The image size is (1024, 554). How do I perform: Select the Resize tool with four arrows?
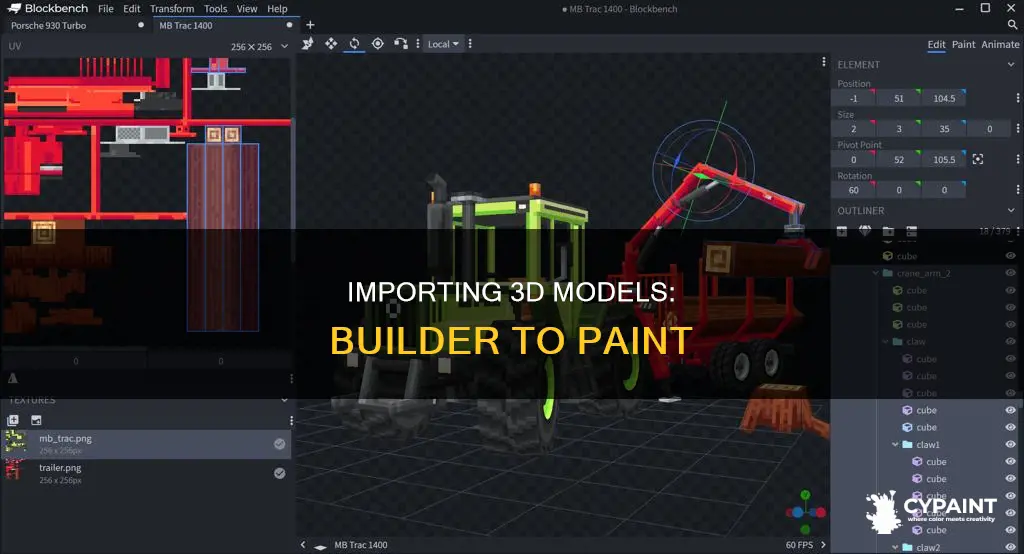point(331,44)
